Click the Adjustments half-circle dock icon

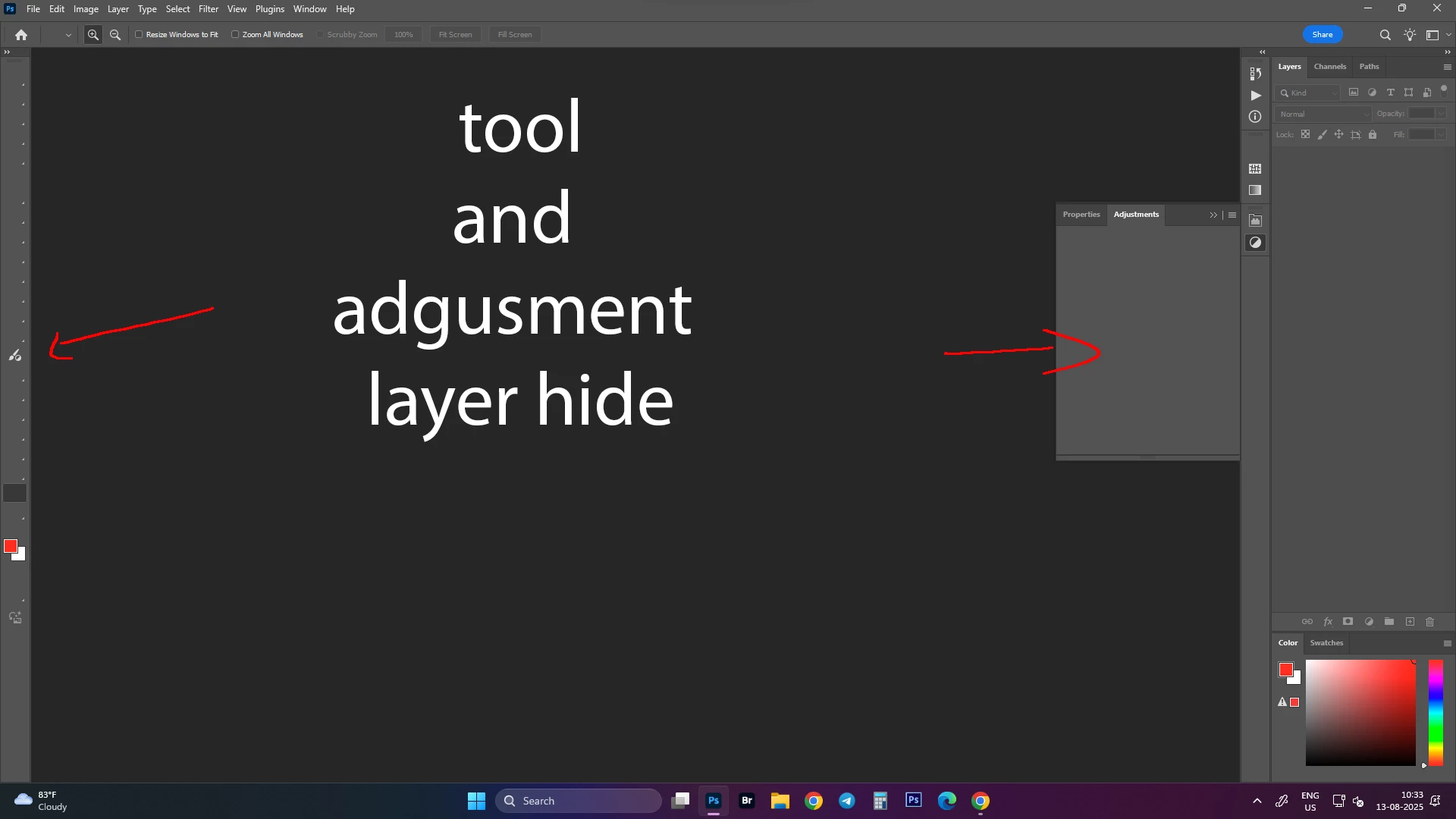pyautogui.click(x=1255, y=243)
